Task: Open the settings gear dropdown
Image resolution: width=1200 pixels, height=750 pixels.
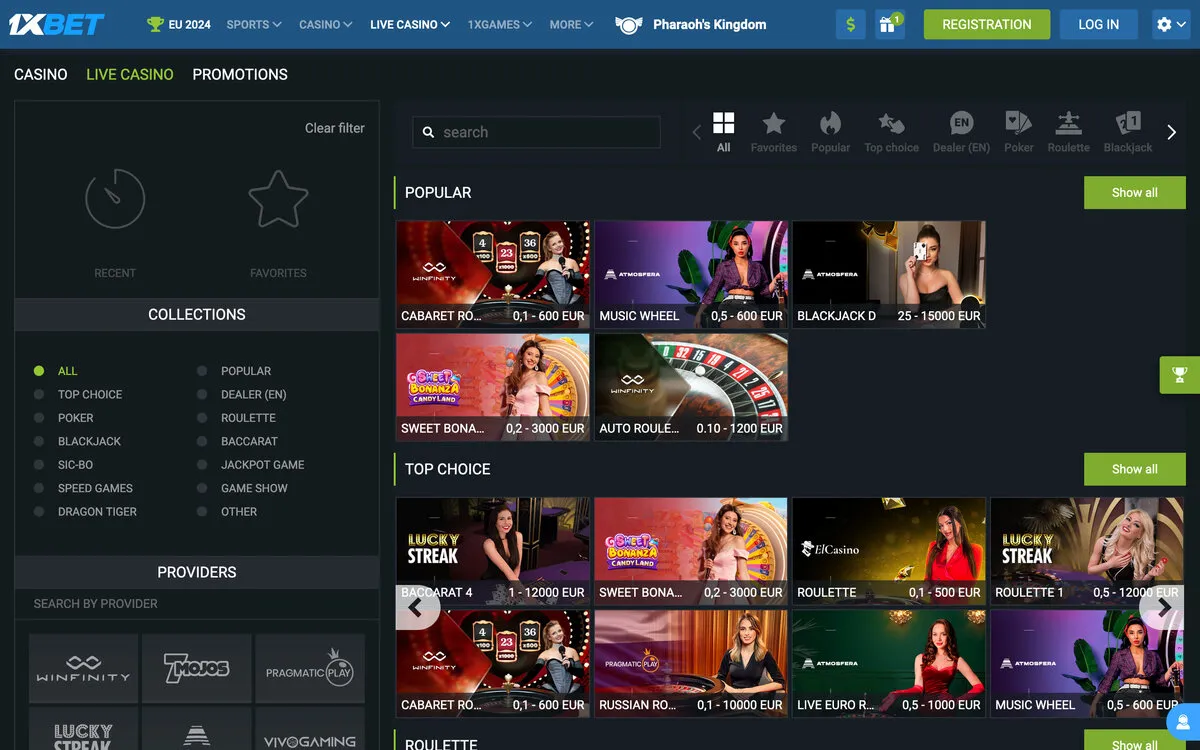Action: [x=1170, y=25]
